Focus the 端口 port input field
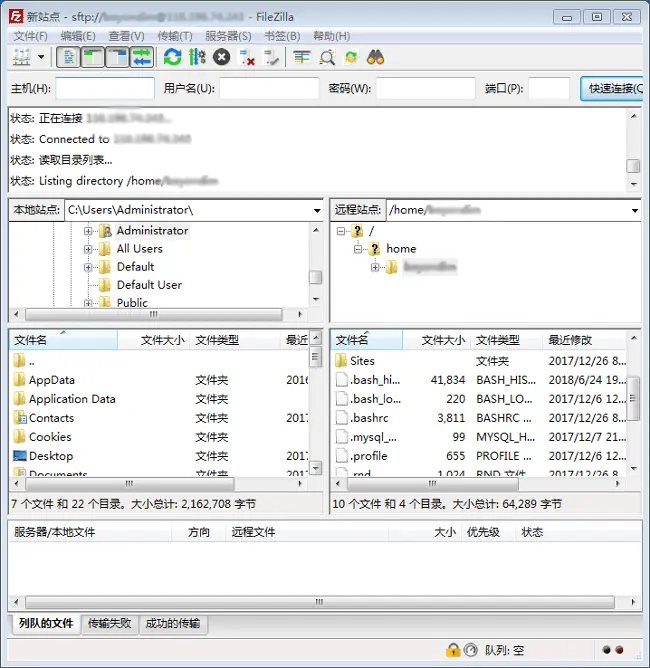Screen dimensions: 650x668 549,88
